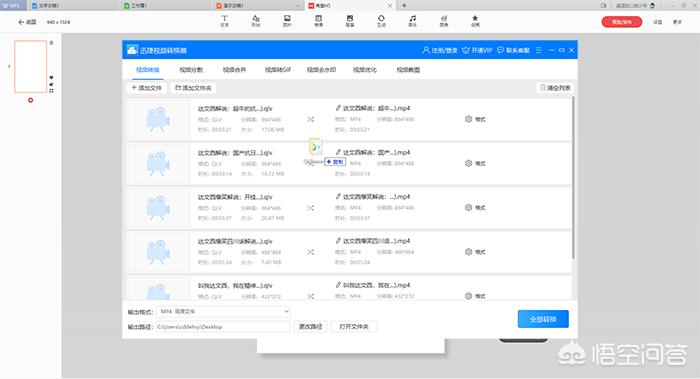
Task: Click the Text tool in WPS toolbar
Action: click(224, 21)
